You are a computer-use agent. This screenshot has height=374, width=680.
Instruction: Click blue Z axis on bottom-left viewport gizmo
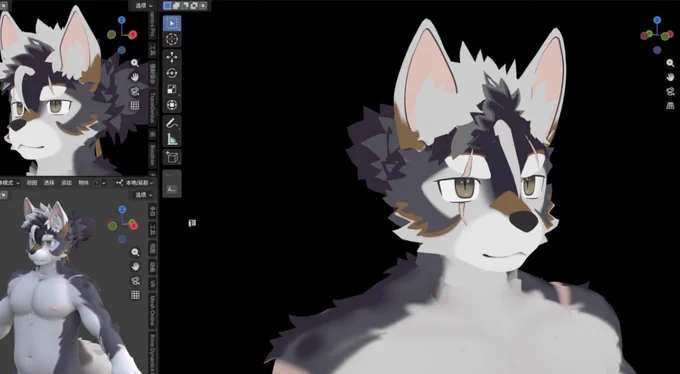(x=122, y=210)
